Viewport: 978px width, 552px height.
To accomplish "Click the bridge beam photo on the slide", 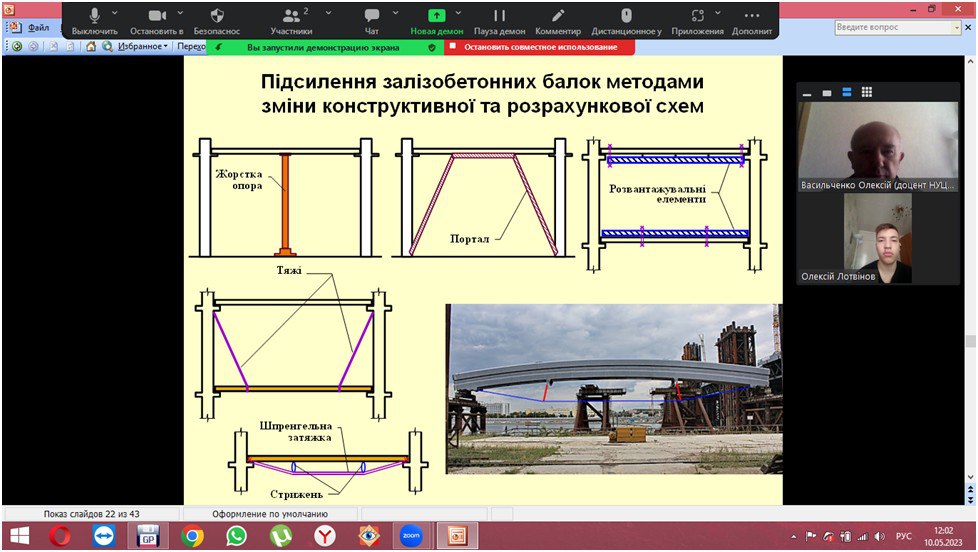I will click(x=614, y=389).
